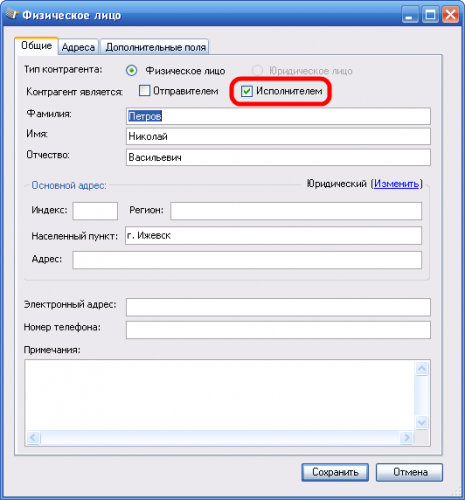The image size is (465, 500).
Task: Save the contact with Сохранить
Action: pyautogui.click(x=335, y=472)
